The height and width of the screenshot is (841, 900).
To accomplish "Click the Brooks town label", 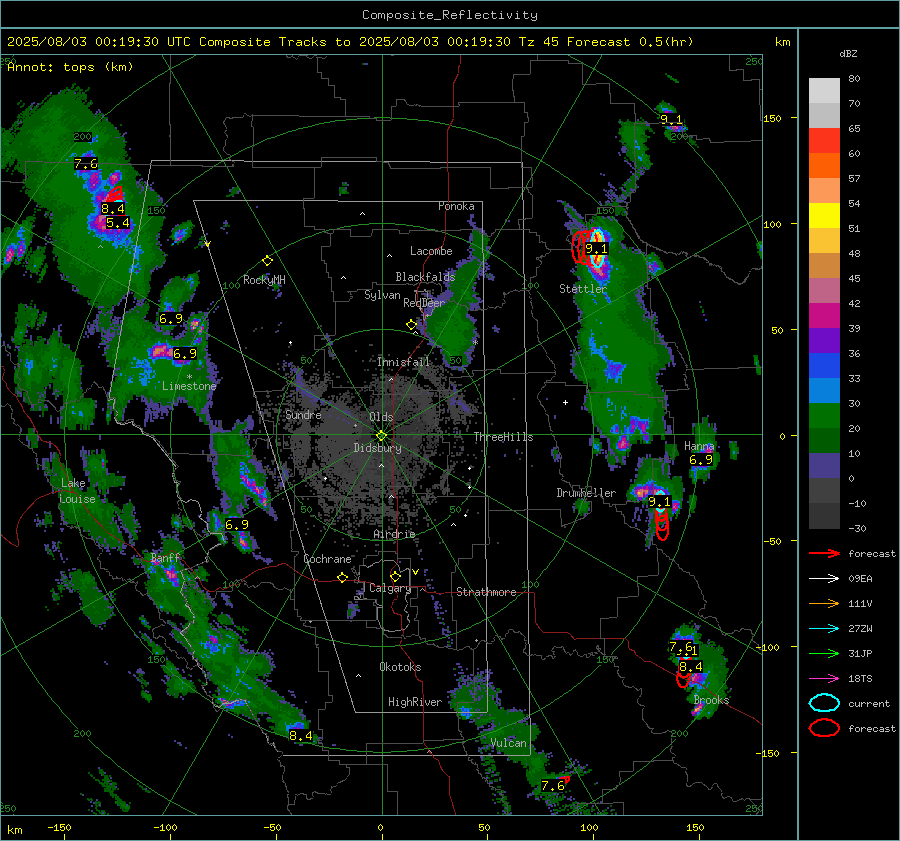I will (x=711, y=700).
